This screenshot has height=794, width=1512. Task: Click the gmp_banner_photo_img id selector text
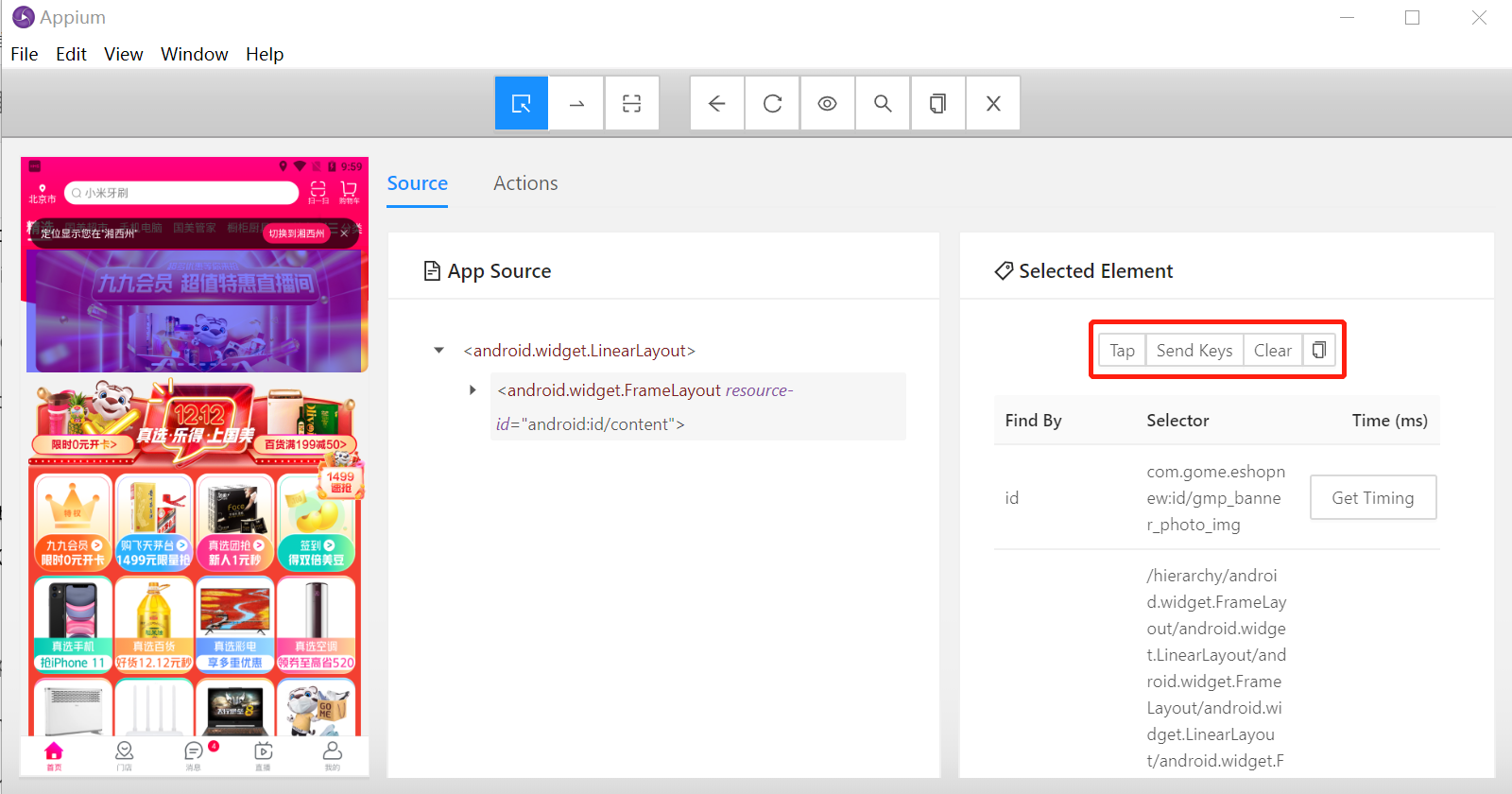click(1216, 498)
